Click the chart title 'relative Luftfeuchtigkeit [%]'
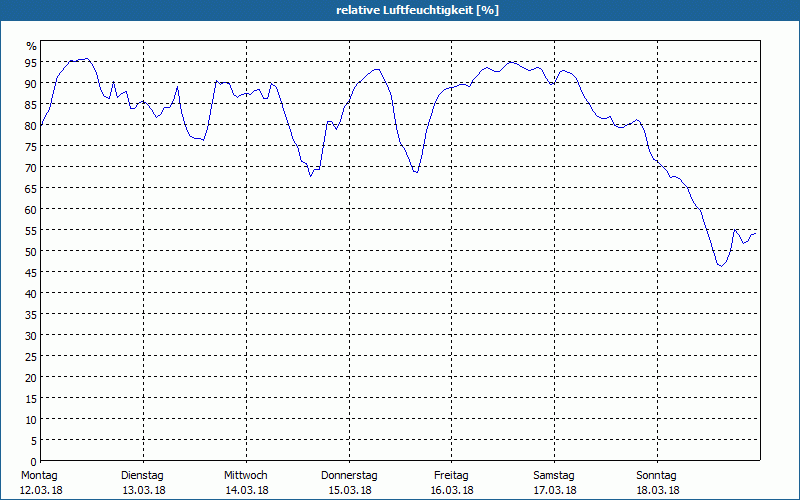The height and width of the screenshot is (500, 800). (x=417, y=10)
